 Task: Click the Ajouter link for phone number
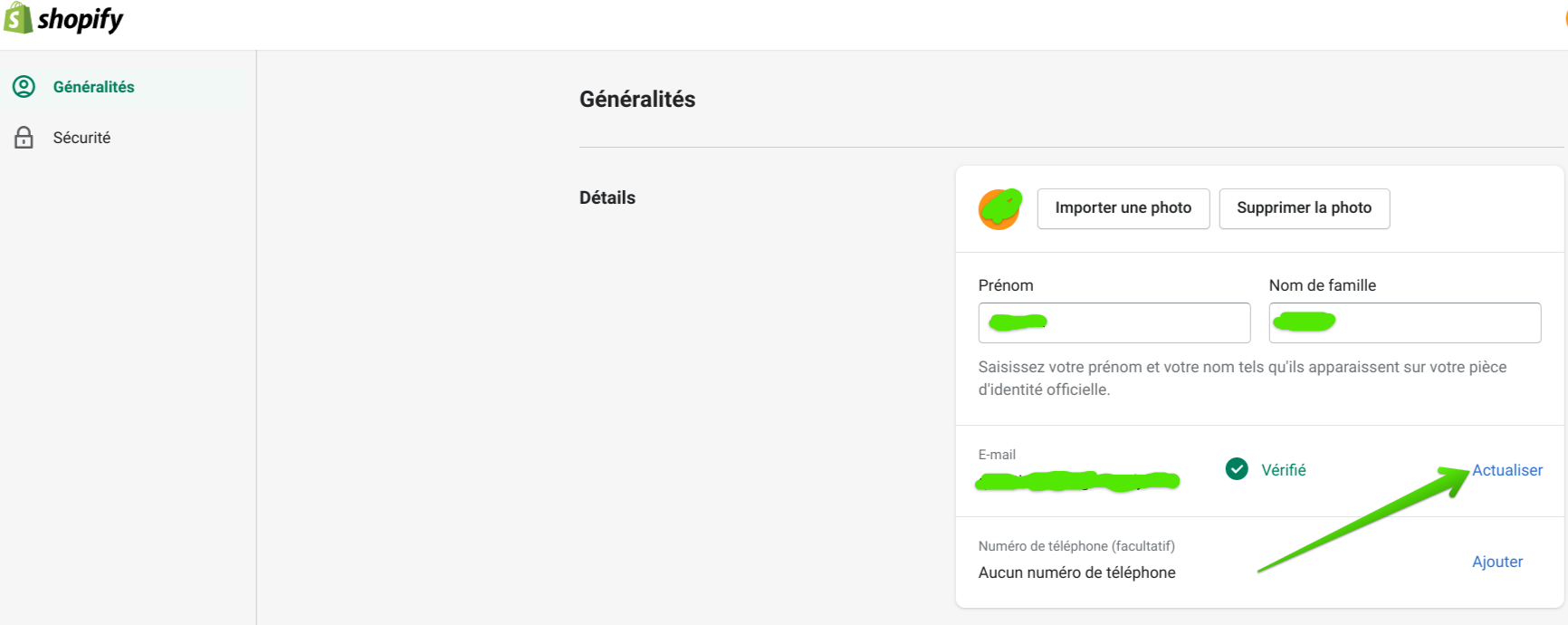1497,562
